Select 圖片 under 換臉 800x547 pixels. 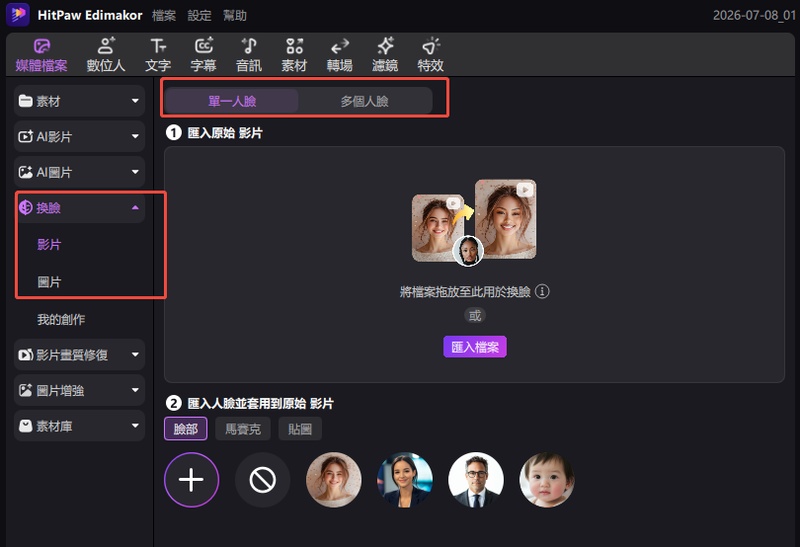49,282
